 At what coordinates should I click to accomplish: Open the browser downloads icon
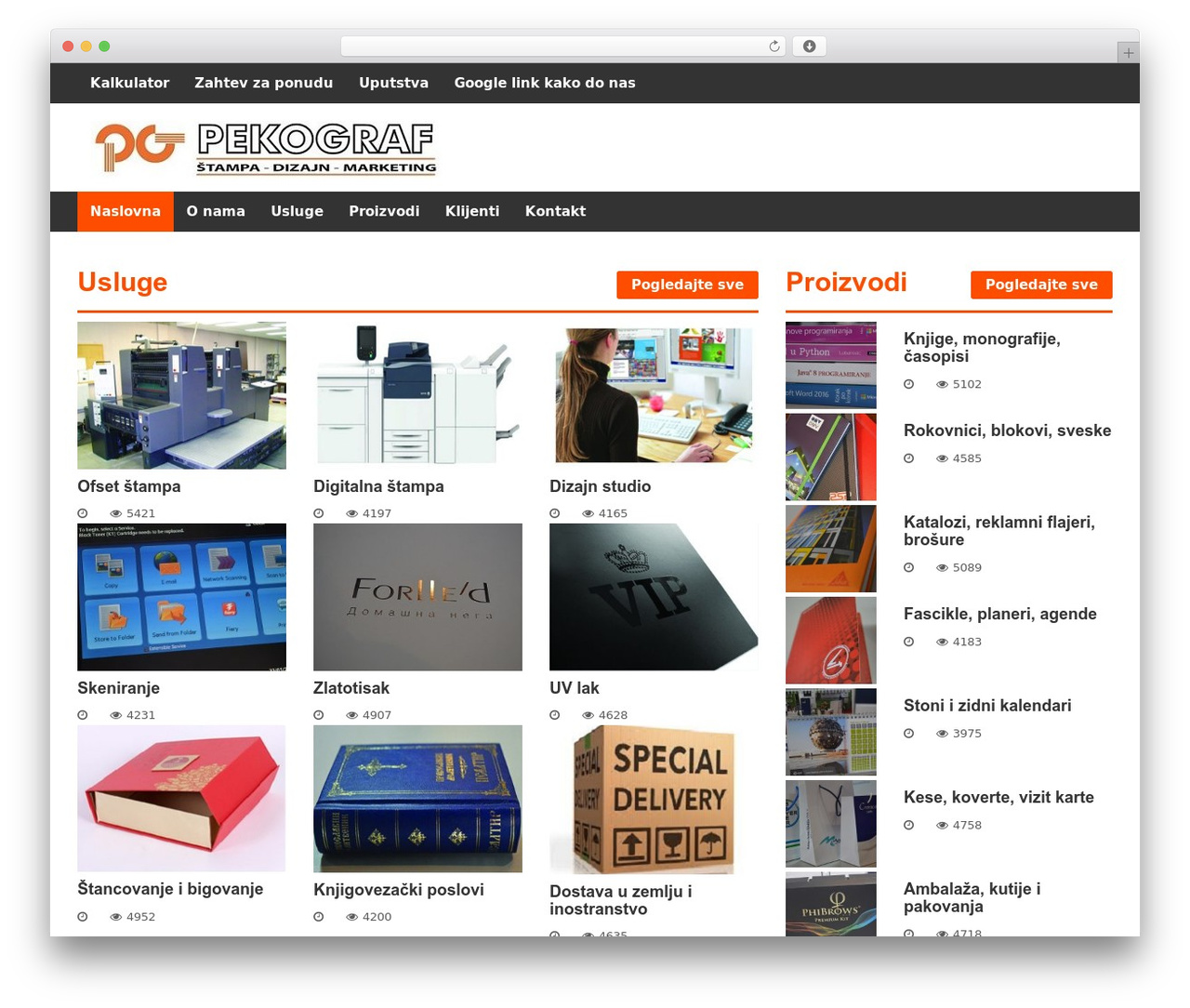tap(809, 46)
